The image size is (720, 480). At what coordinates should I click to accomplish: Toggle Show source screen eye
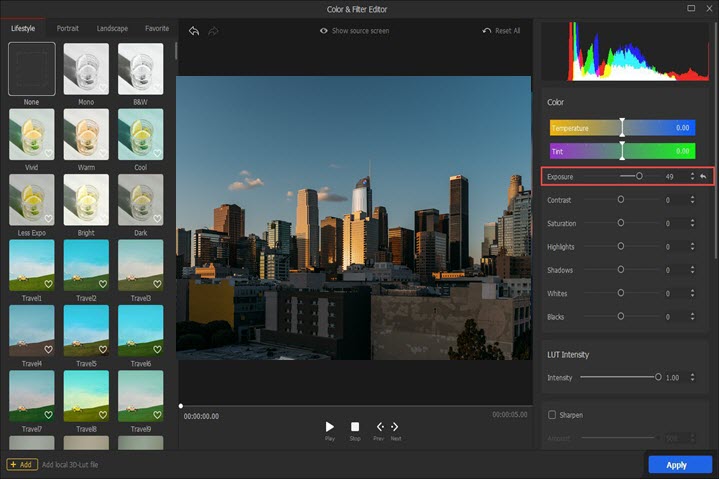pos(324,31)
